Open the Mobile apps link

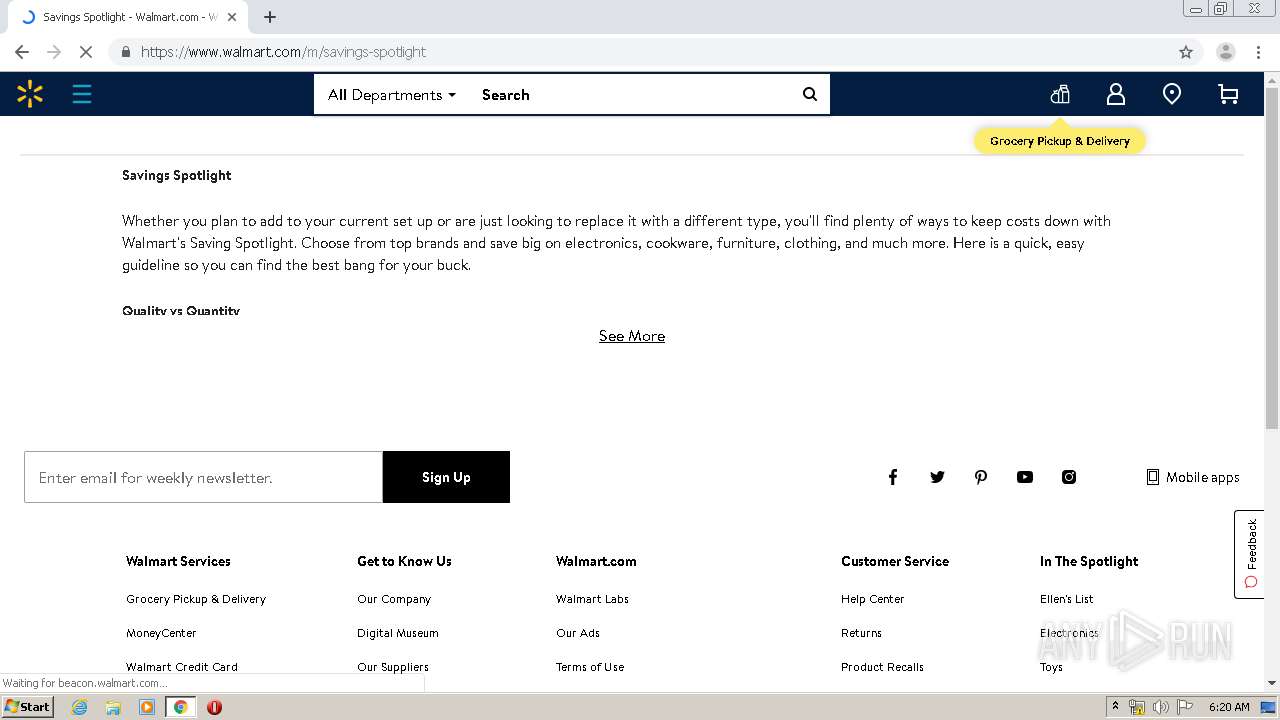1193,477
